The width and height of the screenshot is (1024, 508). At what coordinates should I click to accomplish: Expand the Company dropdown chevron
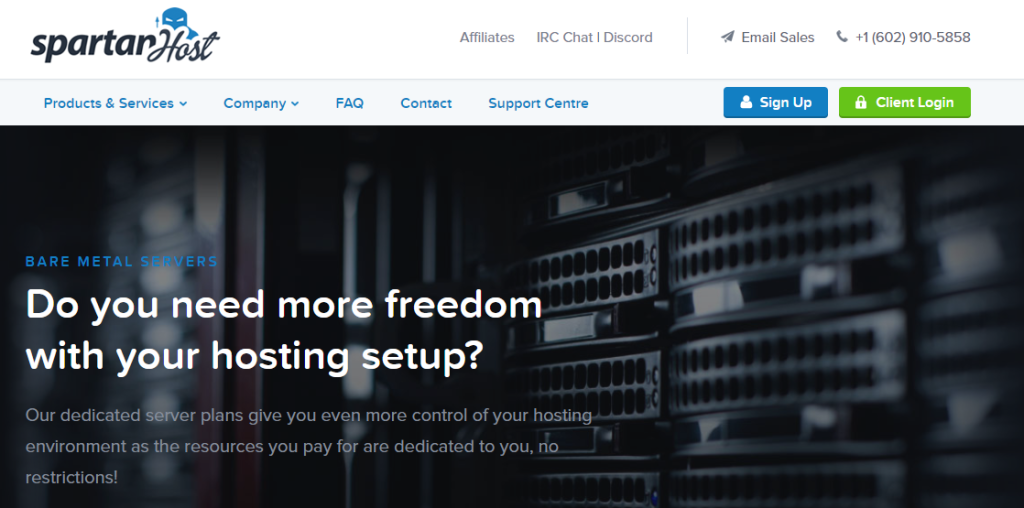[x=295, y=104]
